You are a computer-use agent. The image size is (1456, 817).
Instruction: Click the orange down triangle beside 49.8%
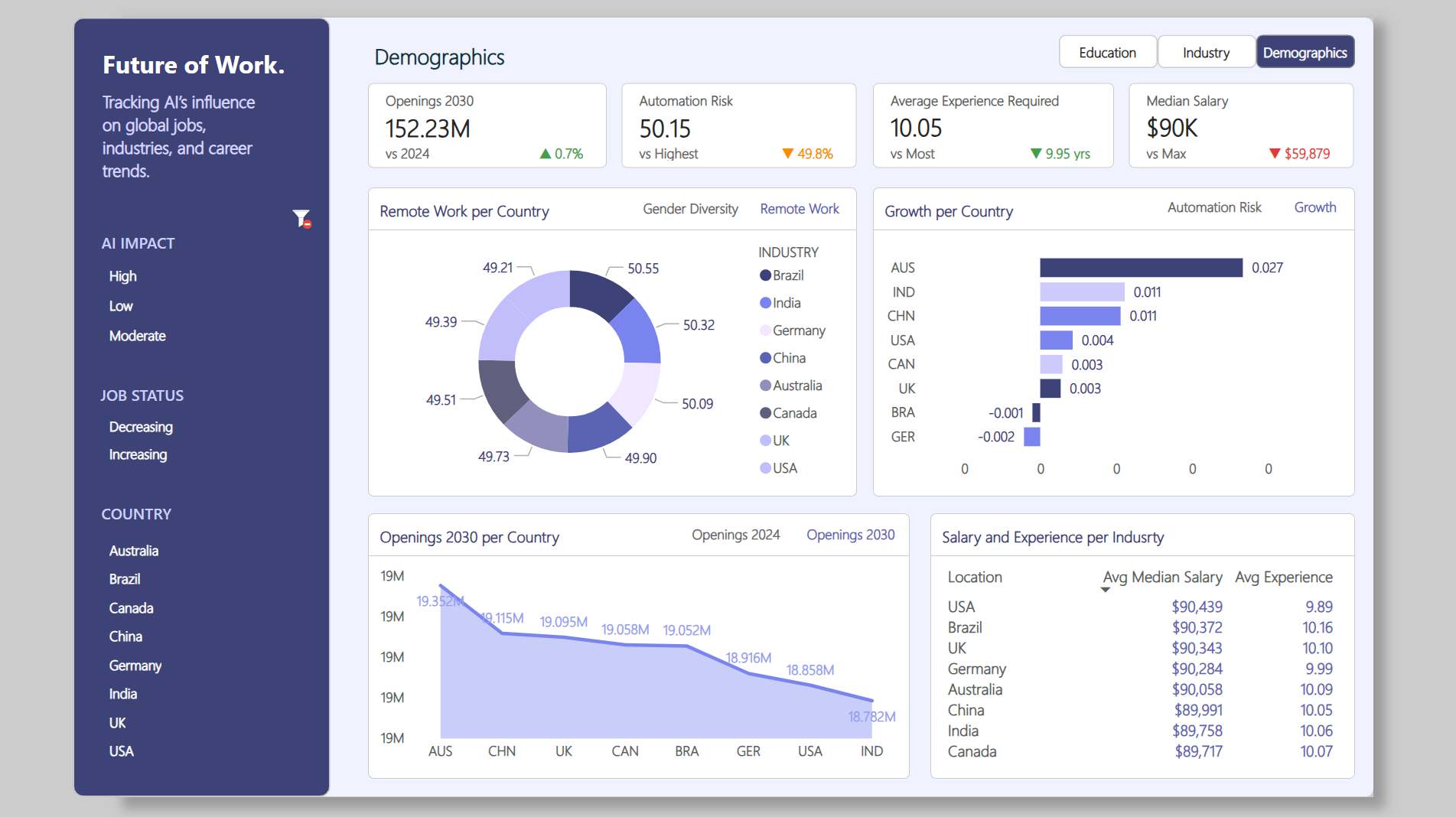[x=788, y=154]
